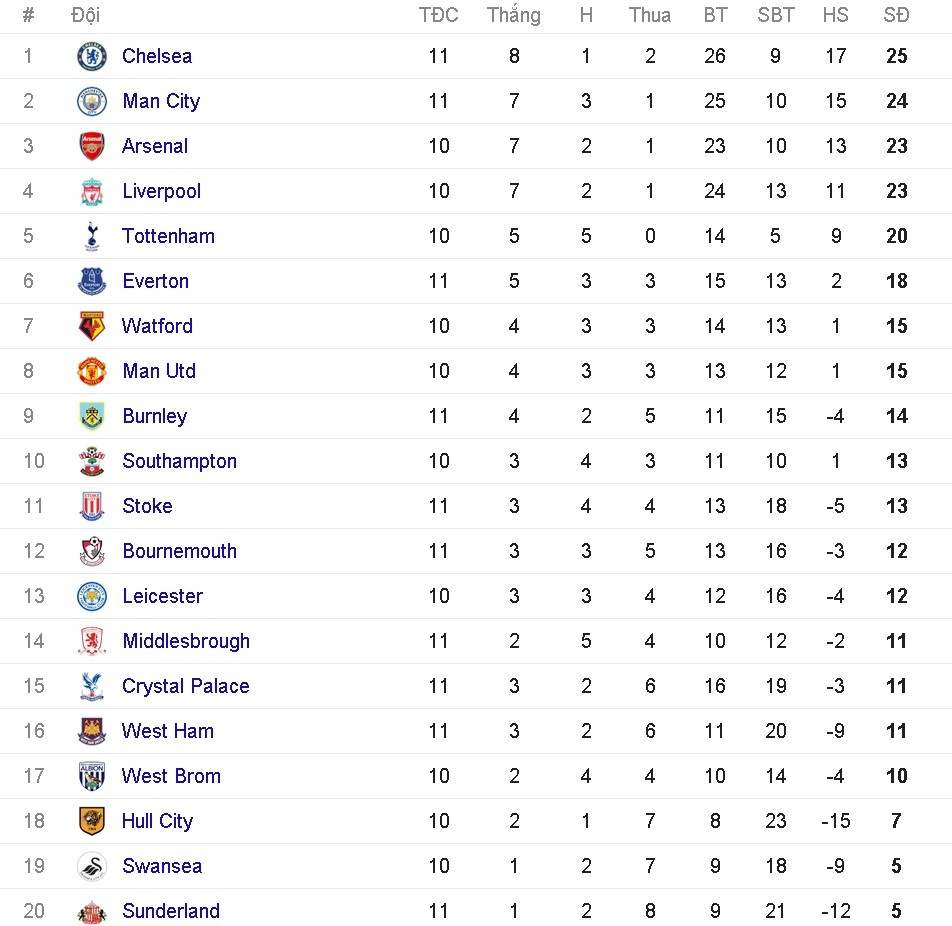Click the Man Utd club crest

[92, 371]
